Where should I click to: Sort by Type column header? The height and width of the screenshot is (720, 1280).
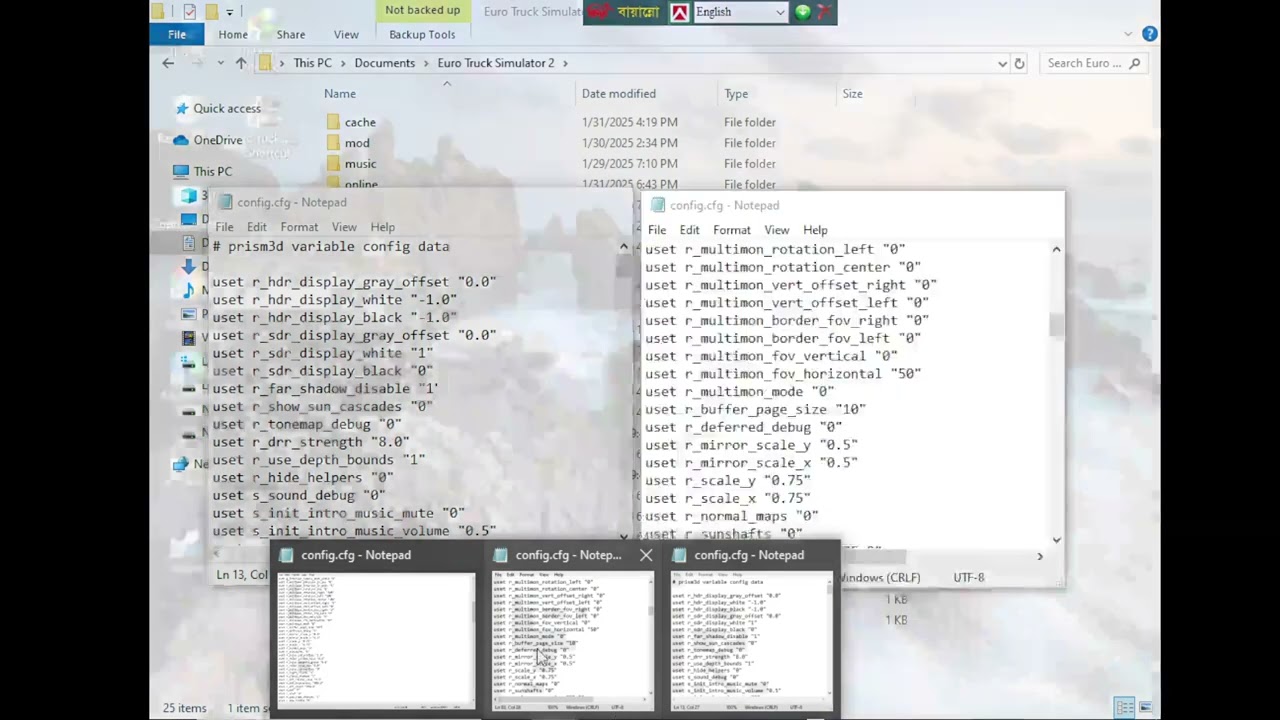(736, 94)
